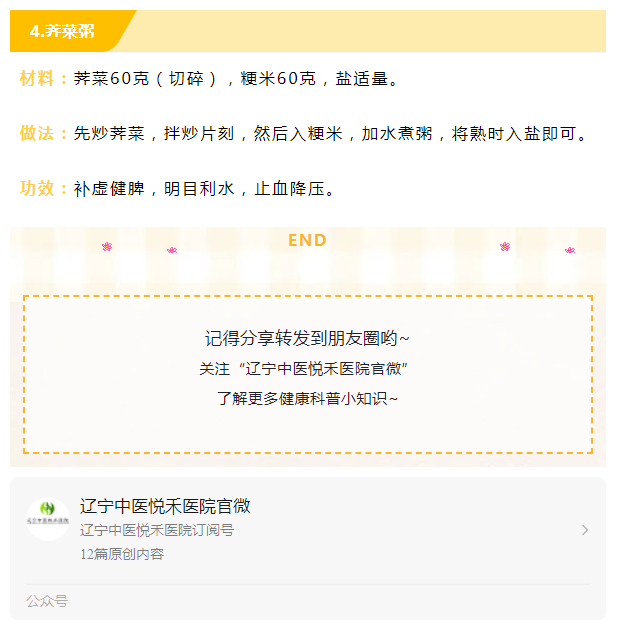Click the ingredients text 荠菜60克（切碎）
This screenshot has width=618, height=633.
coord(145,79)
